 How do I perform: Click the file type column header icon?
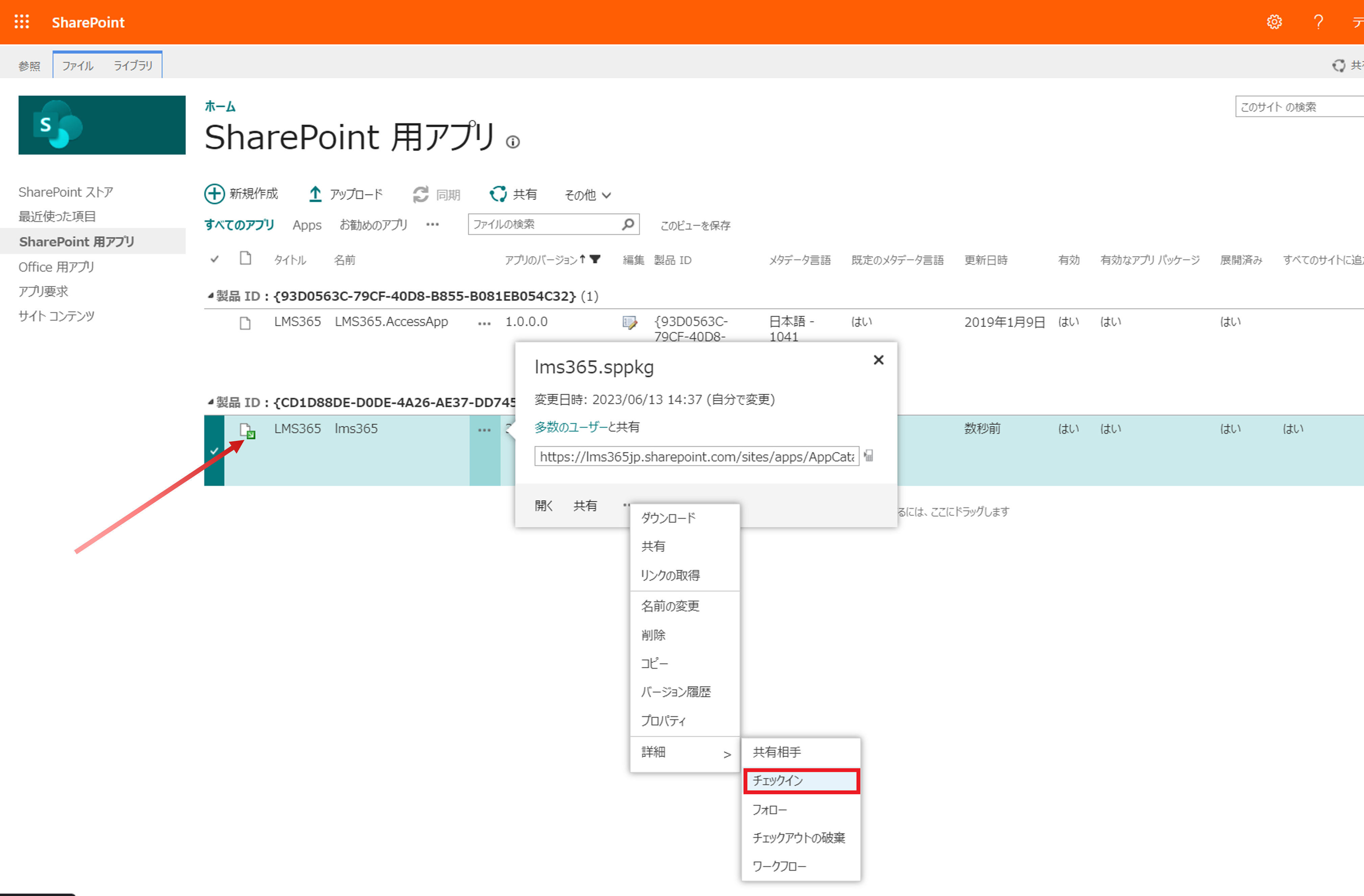pos(245,258)
